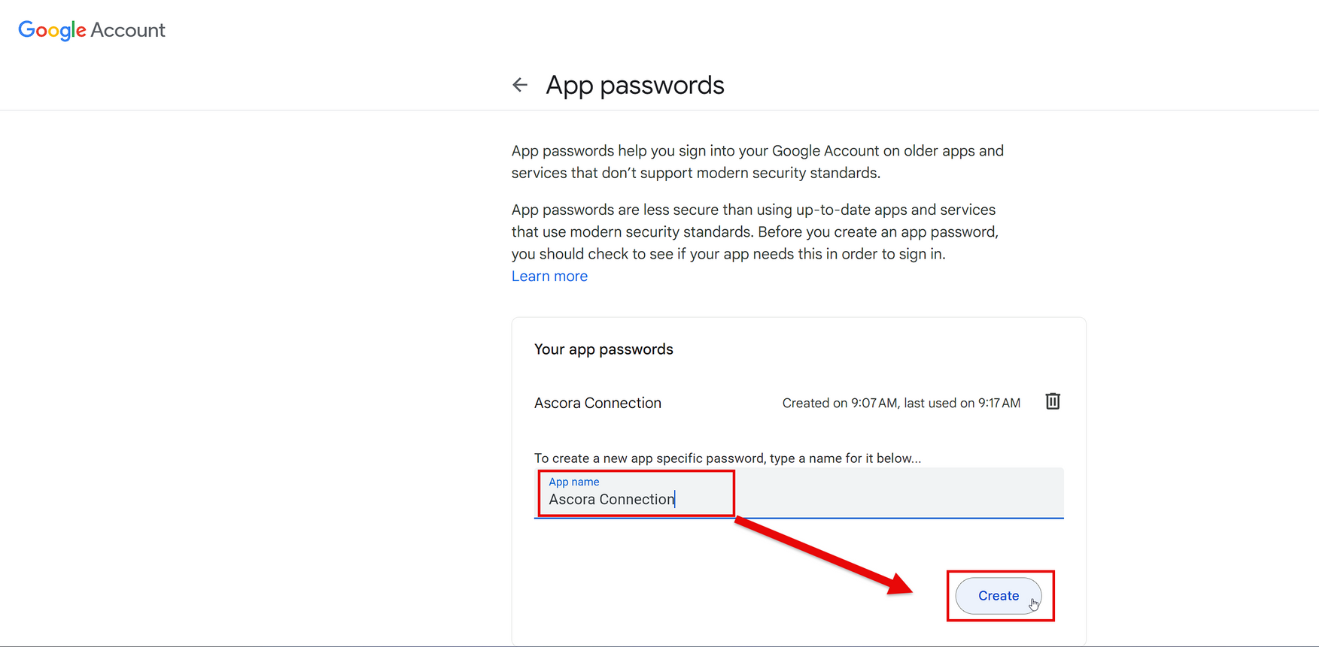This screenshot has width=1319, height=647.
Task: Delete the Ascora Connection app password
Action: (1052, 401)
